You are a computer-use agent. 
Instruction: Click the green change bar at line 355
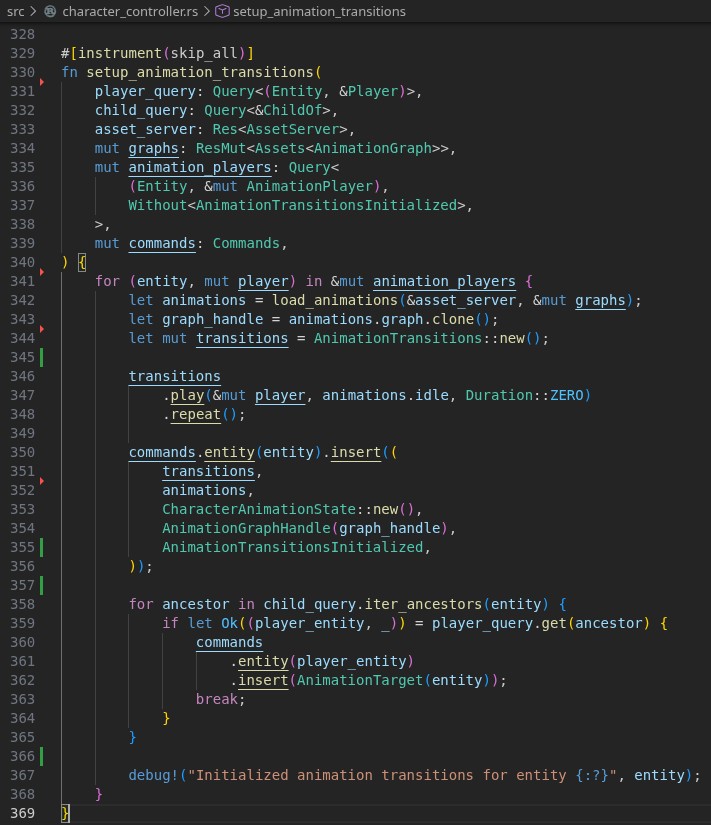(x=42, y=547)
